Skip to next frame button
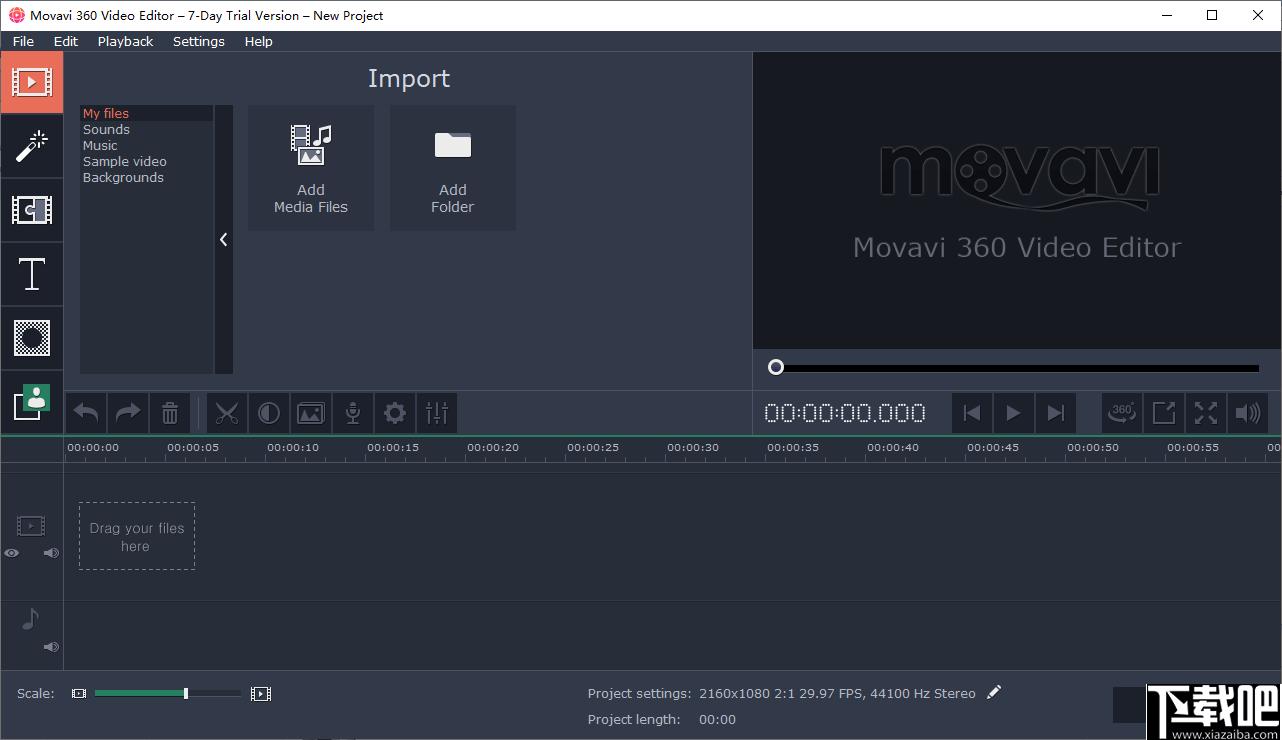 1055,413
